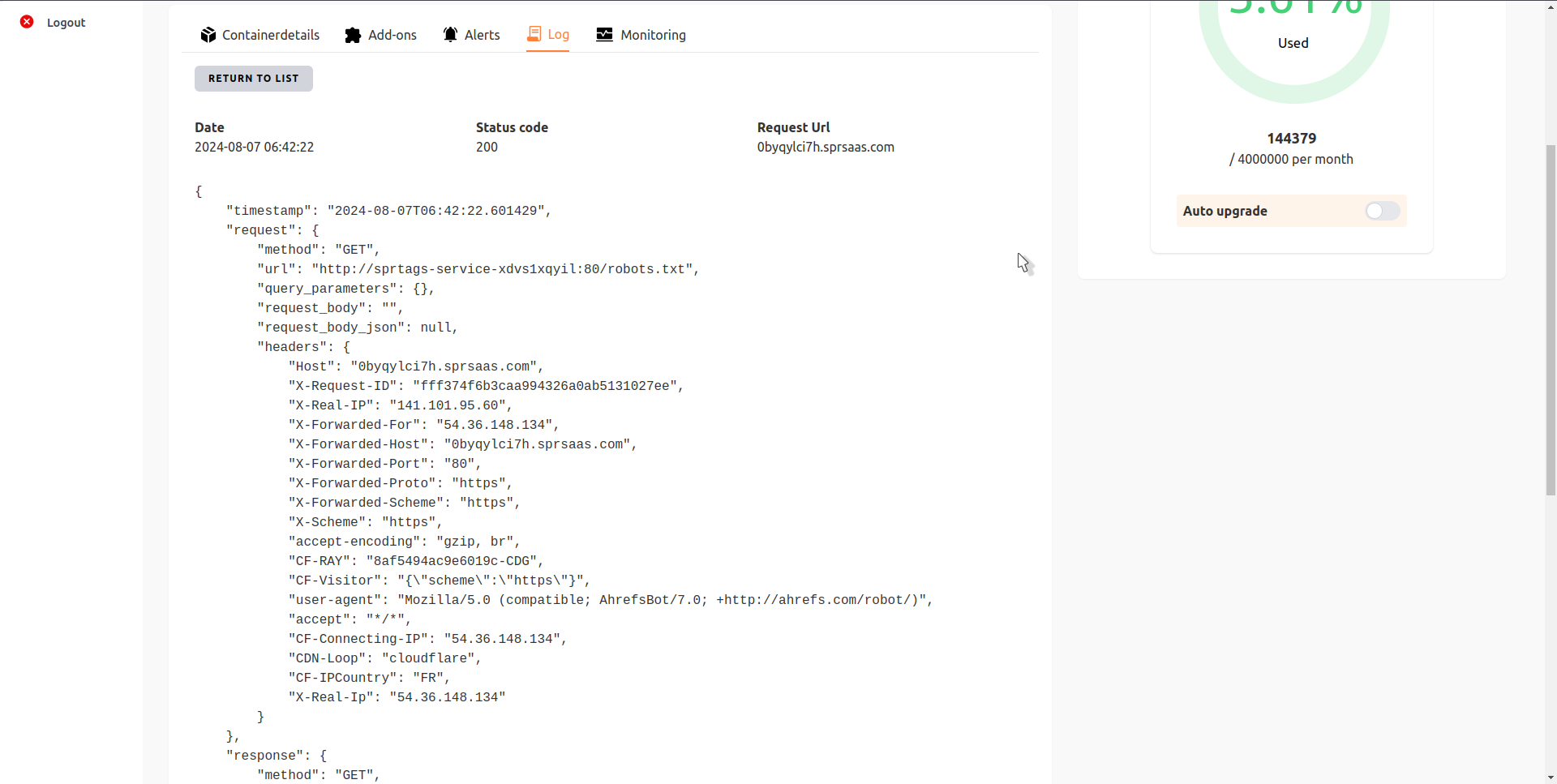Click the Containerdetails cube icon

click(x=209, y=35)
